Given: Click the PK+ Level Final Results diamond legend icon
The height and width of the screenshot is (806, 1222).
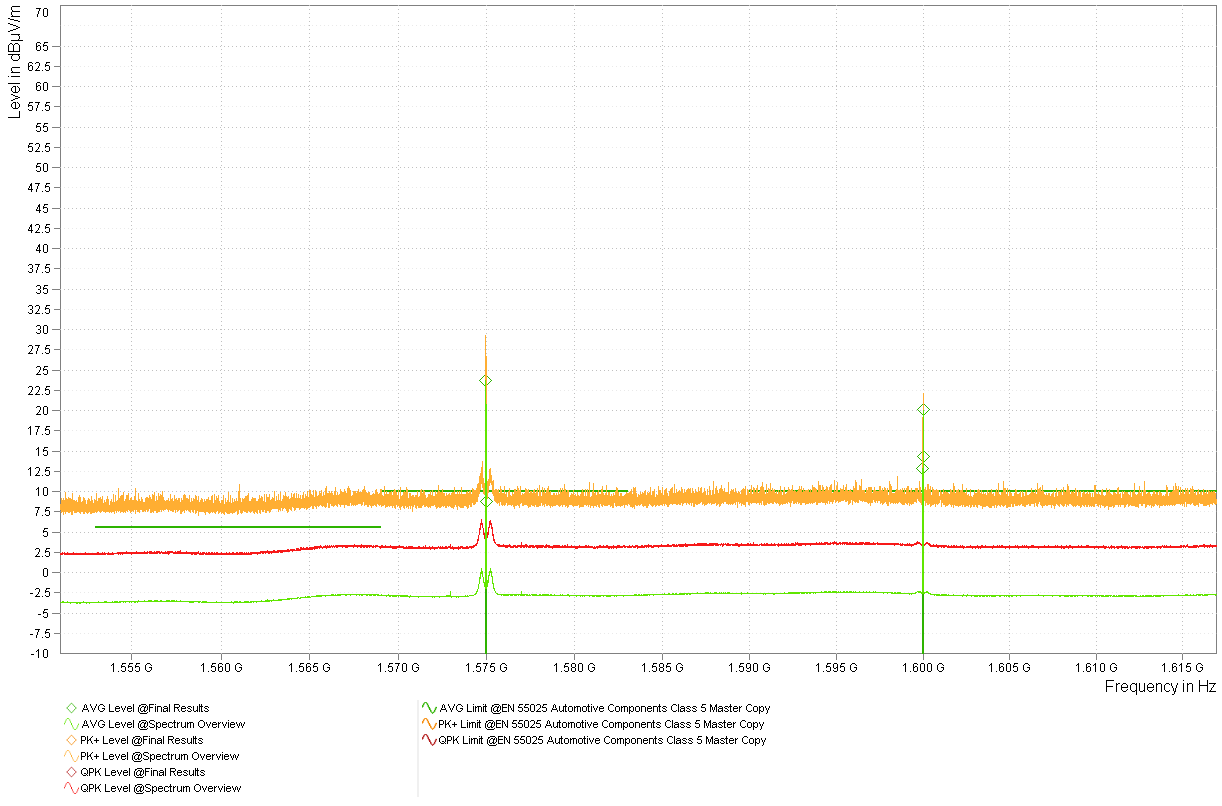Looking at the screenshot, I should tap(71, 740).
